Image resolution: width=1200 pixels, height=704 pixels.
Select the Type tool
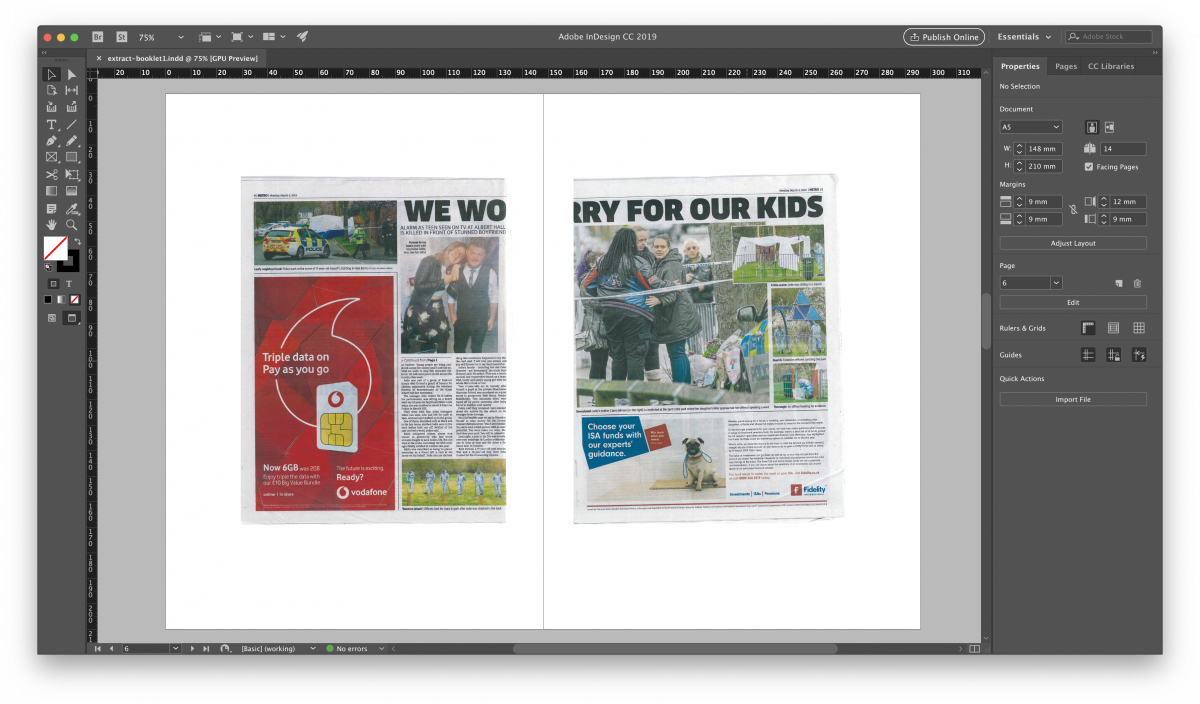point(52,125)
